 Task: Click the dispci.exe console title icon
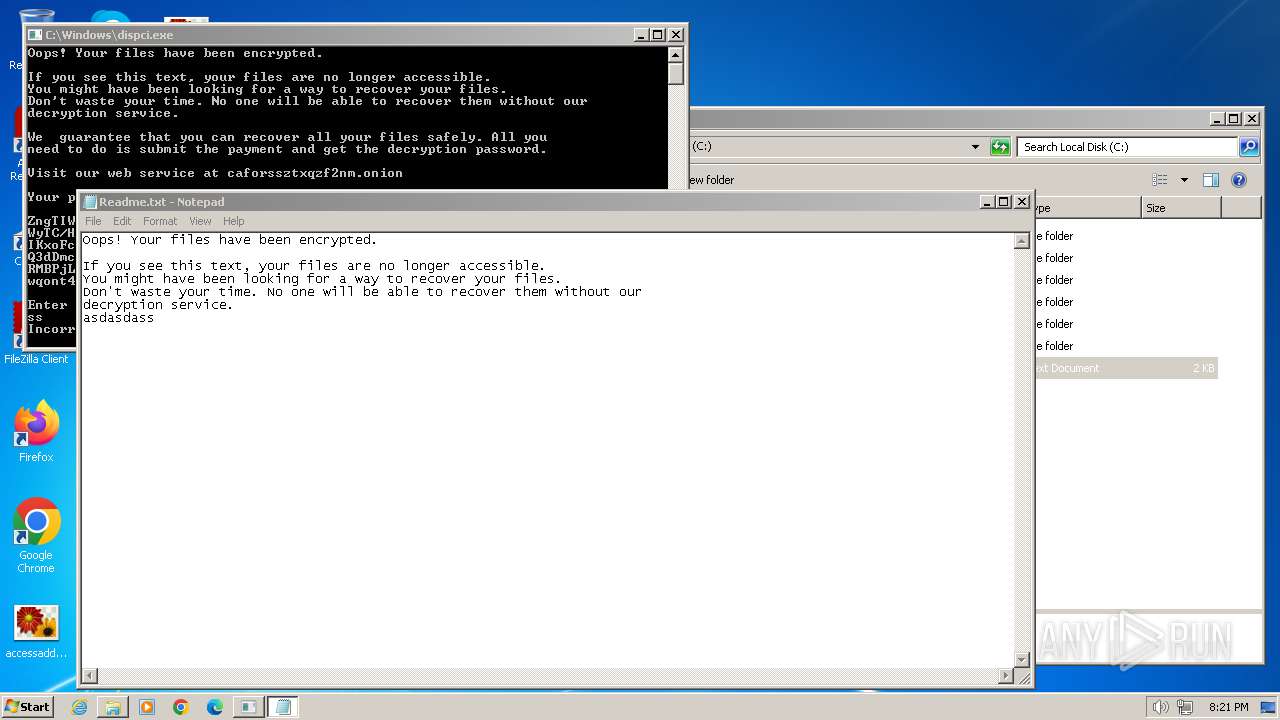(x=35, y=35)
